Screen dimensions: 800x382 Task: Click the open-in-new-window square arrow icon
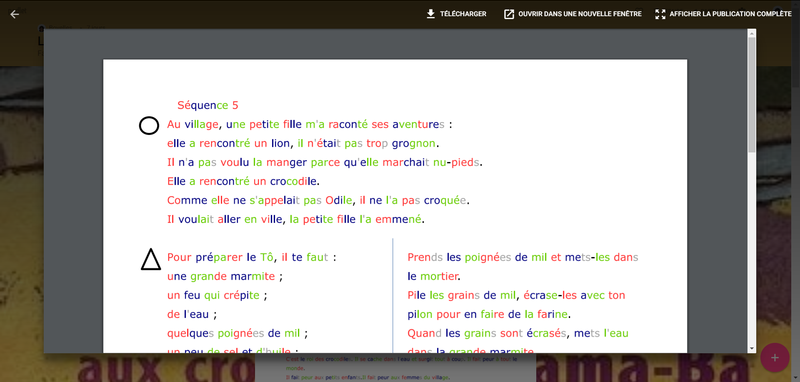509,14
